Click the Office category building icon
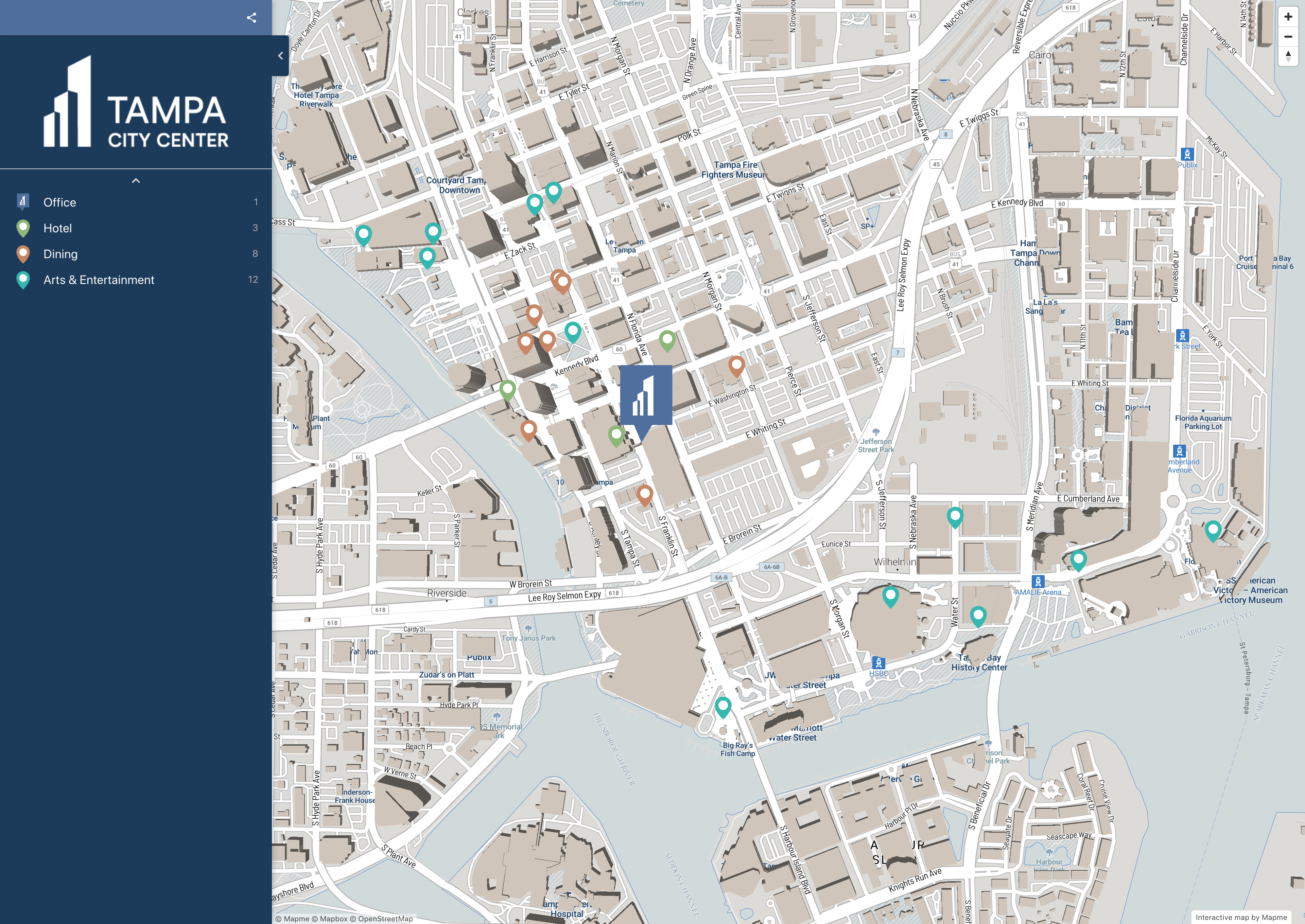The width and height of the screenshot is (1305, 924). click(23, 202)
